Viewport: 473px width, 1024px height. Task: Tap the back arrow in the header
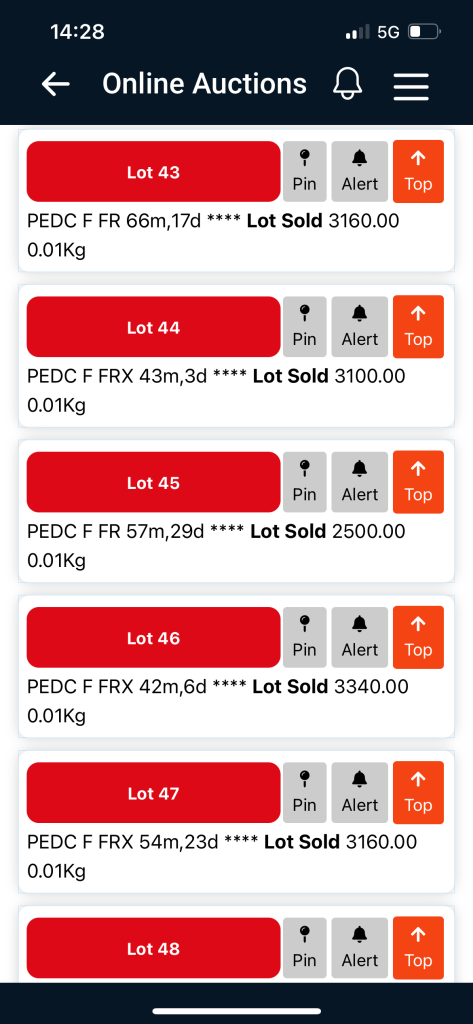coord(56,84)
